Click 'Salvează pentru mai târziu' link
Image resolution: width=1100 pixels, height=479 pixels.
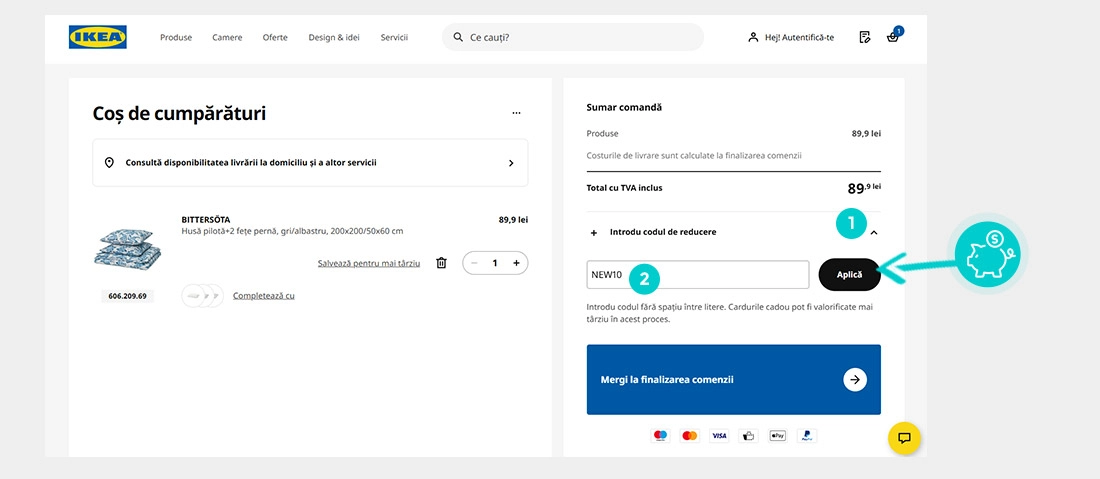pos(369,263)
